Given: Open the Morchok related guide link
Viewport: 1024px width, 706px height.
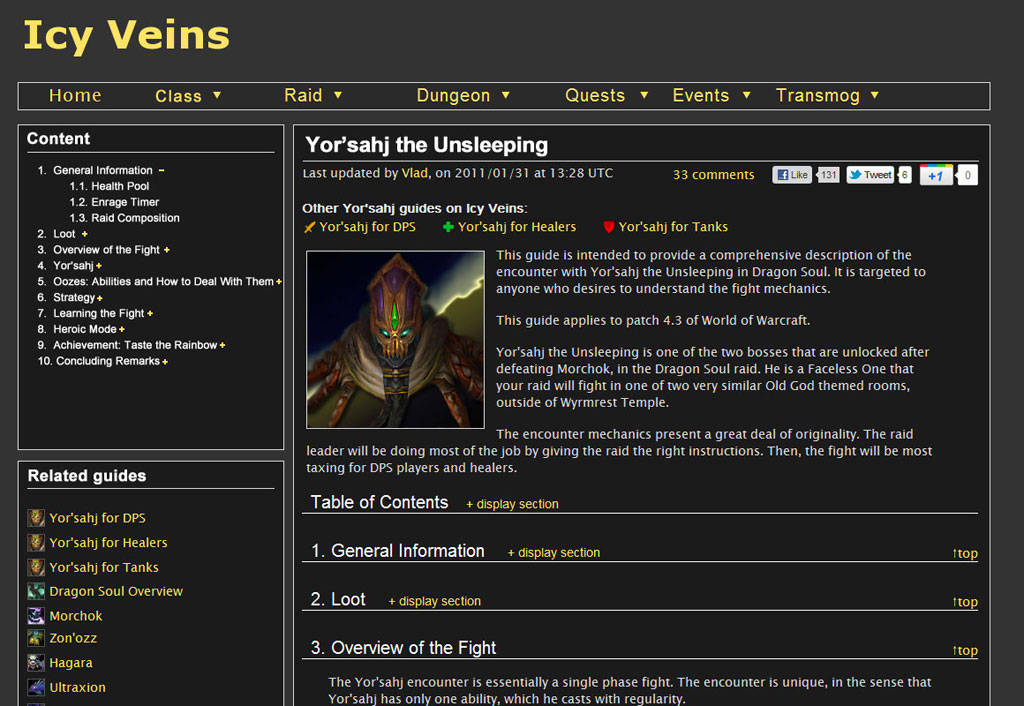Looking at the screenshot, I should point(76,616).
